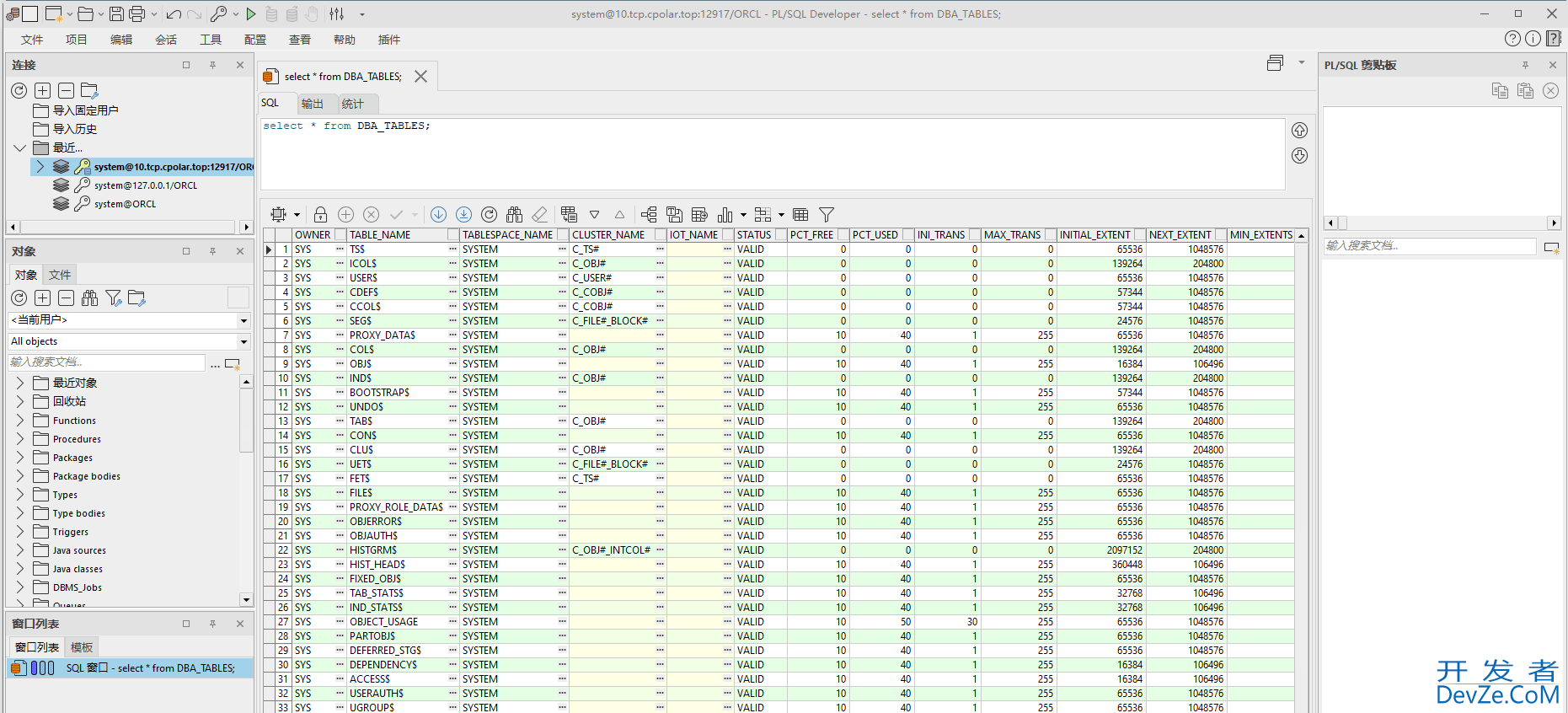
Task: Click the key Log on icon
Action: (x=218, y=13)
